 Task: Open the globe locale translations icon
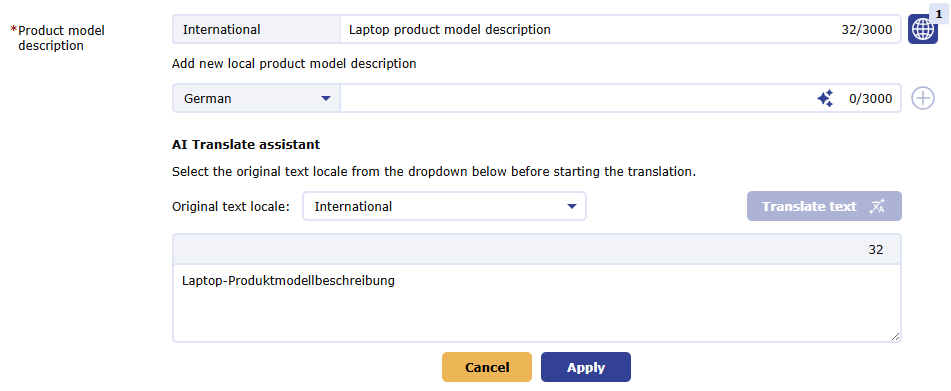click(922, 30)
